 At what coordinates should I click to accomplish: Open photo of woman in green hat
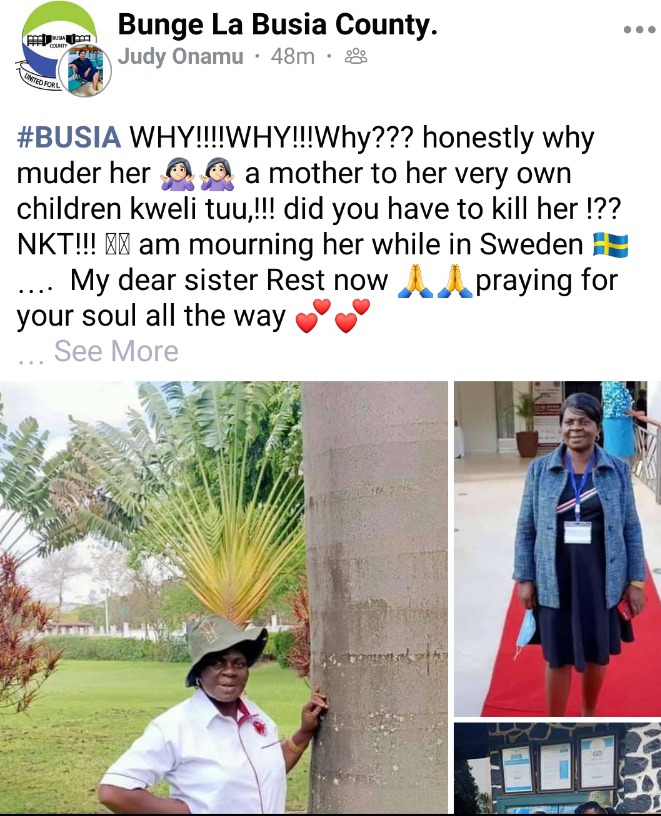[224, 598]
